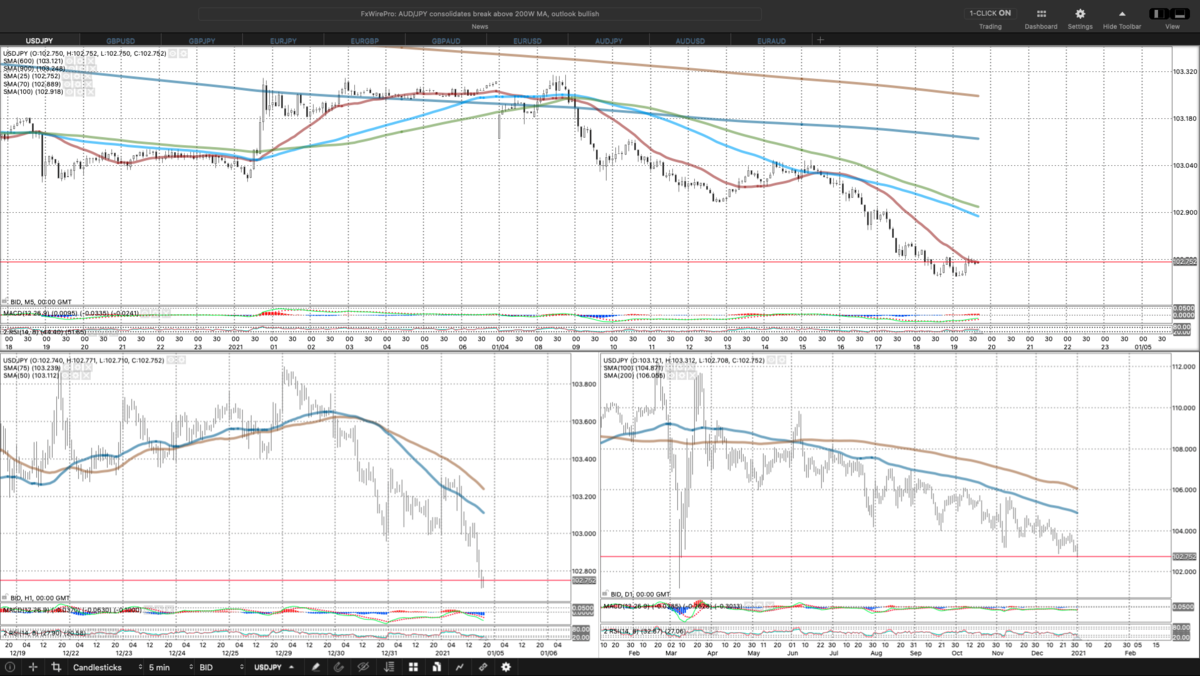Click the SMA(70) indicator label on M5 chart
Screen dimensions: 1200x676
coord(32,84)
